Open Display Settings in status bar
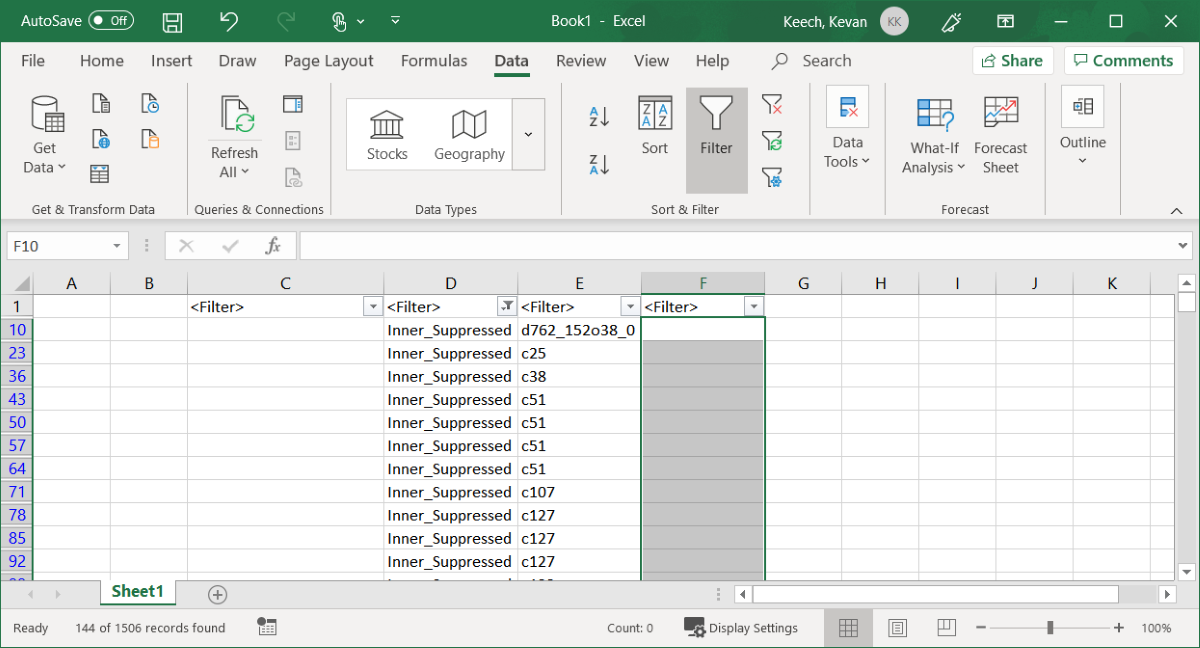 pyautogui.click(x=741, y=628)
